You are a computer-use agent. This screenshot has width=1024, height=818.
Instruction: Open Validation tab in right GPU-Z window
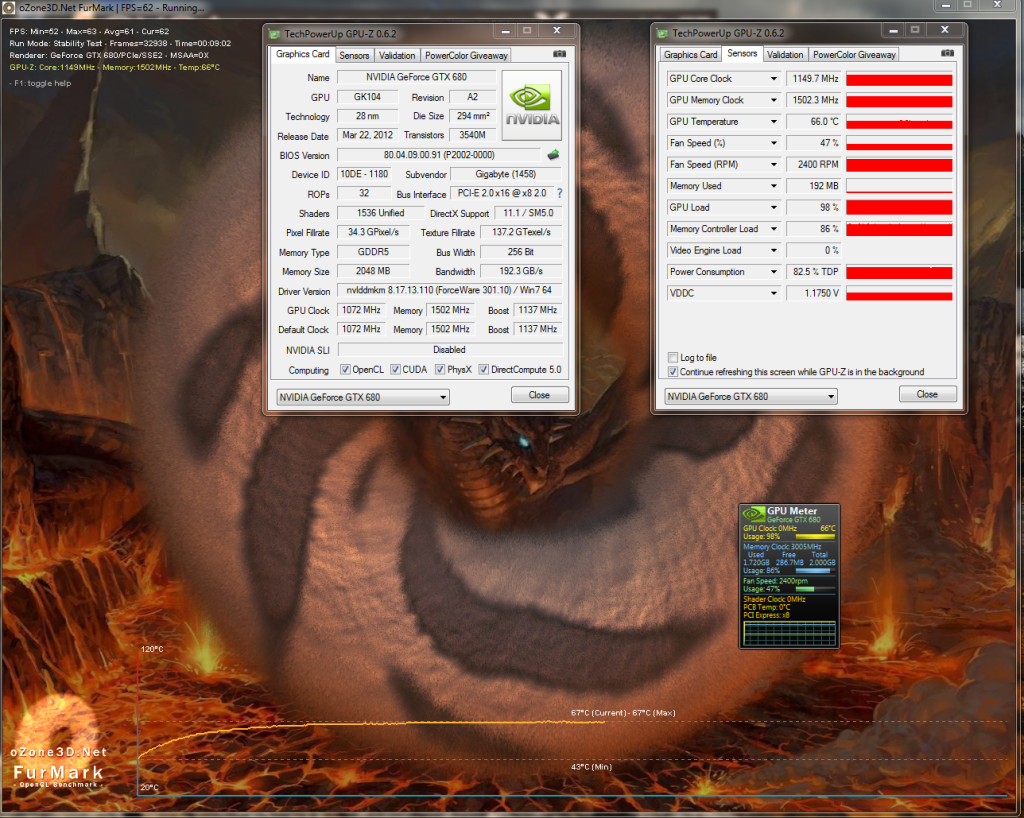pyautogui.click(x=785, y=55)
